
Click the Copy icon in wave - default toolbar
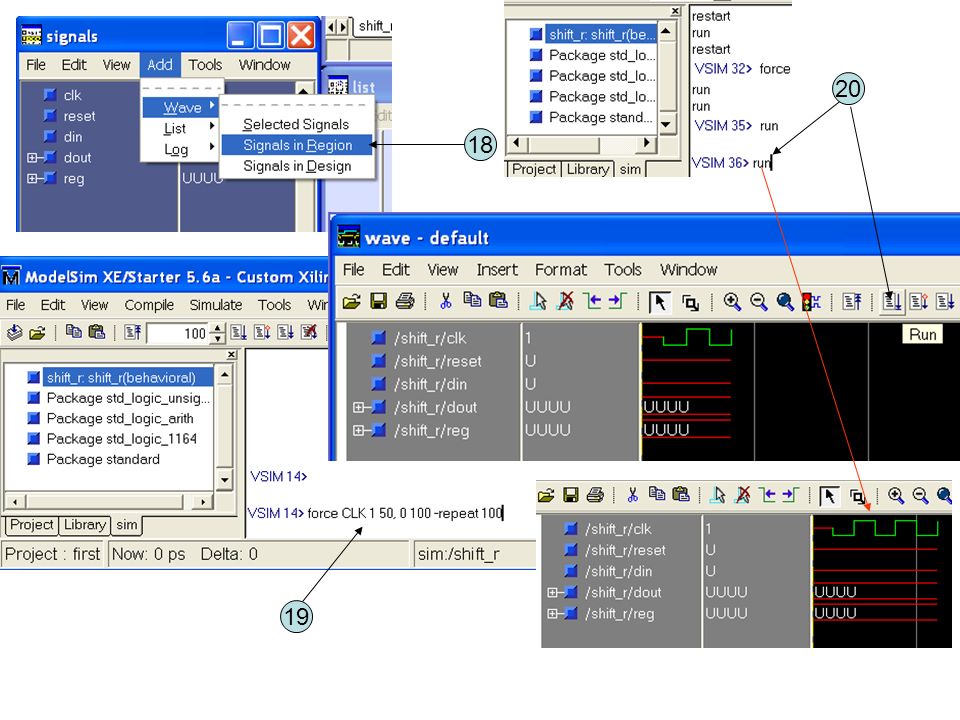(472, 299)
